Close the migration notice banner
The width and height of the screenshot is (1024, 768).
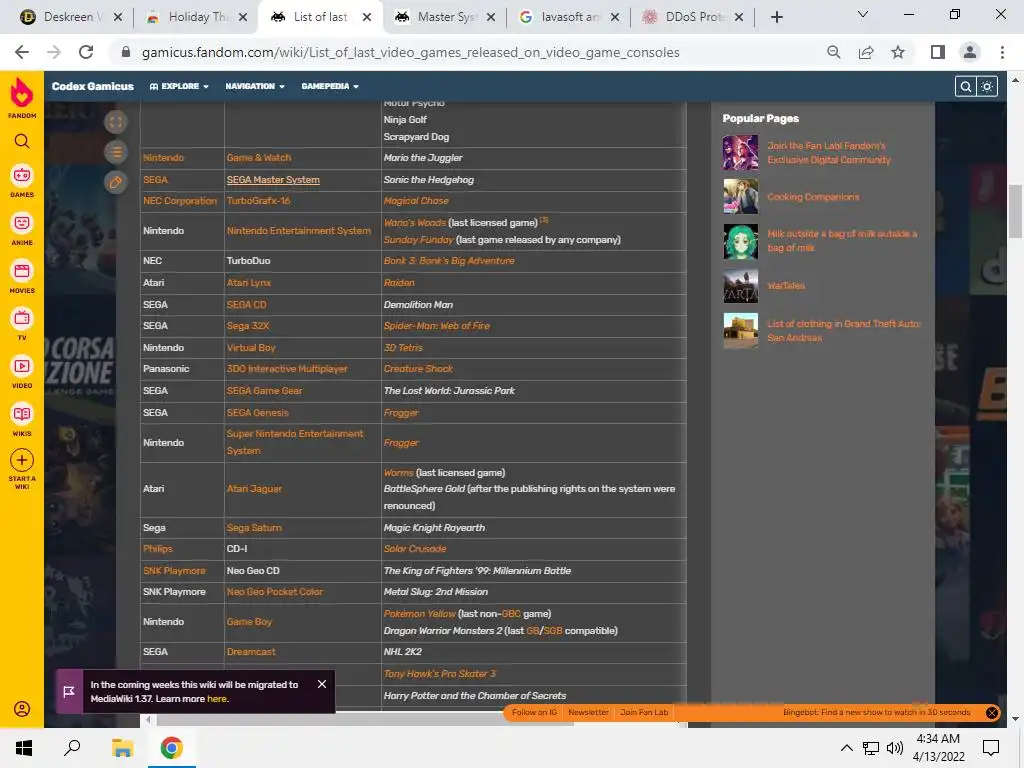click(322, 684)
